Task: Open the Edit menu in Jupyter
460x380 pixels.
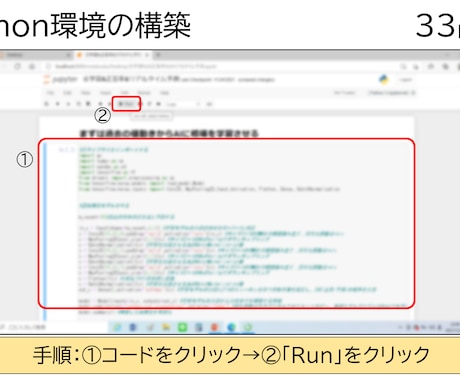Action: click(67, 93)
